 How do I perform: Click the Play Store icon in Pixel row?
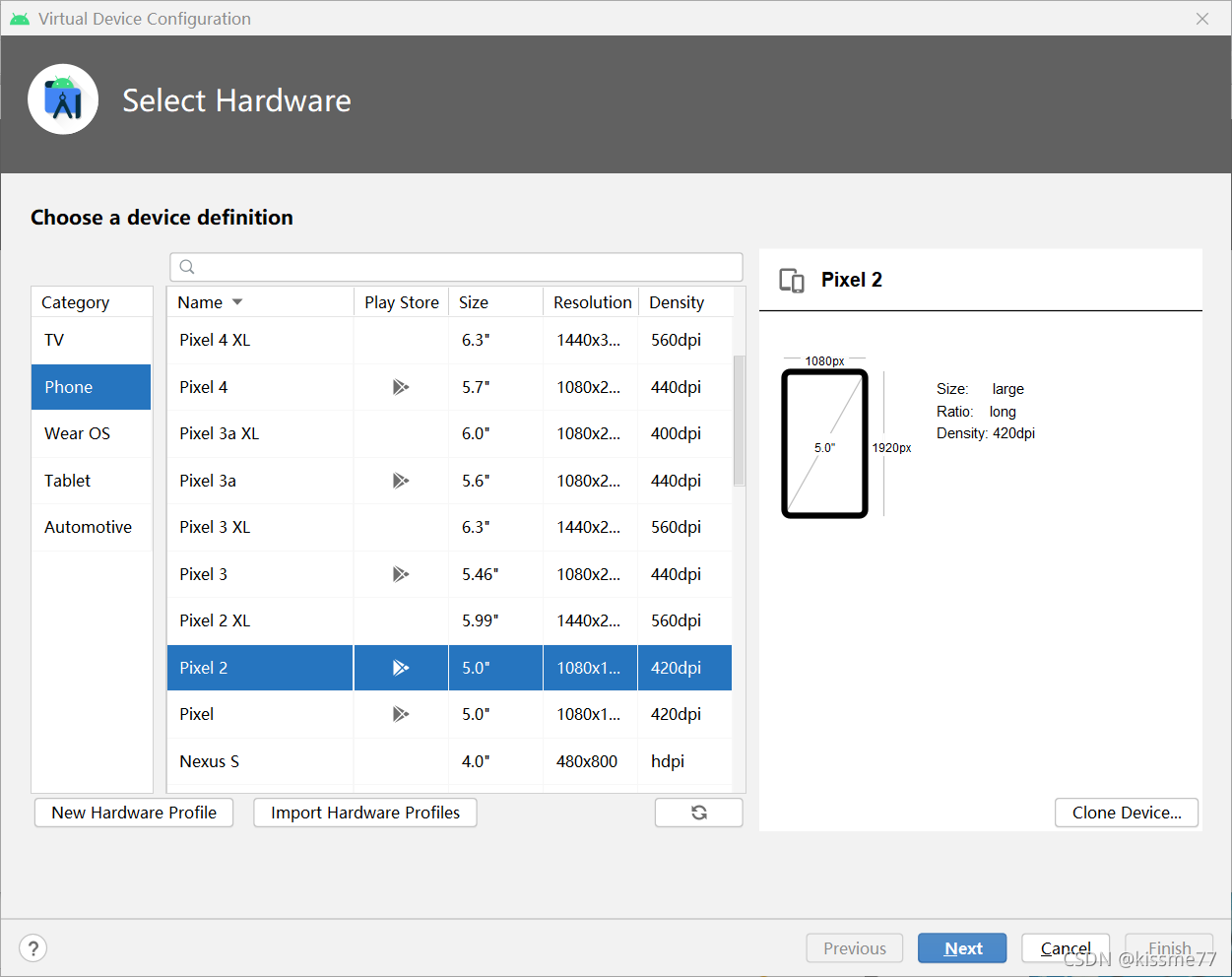coord(400,714)
